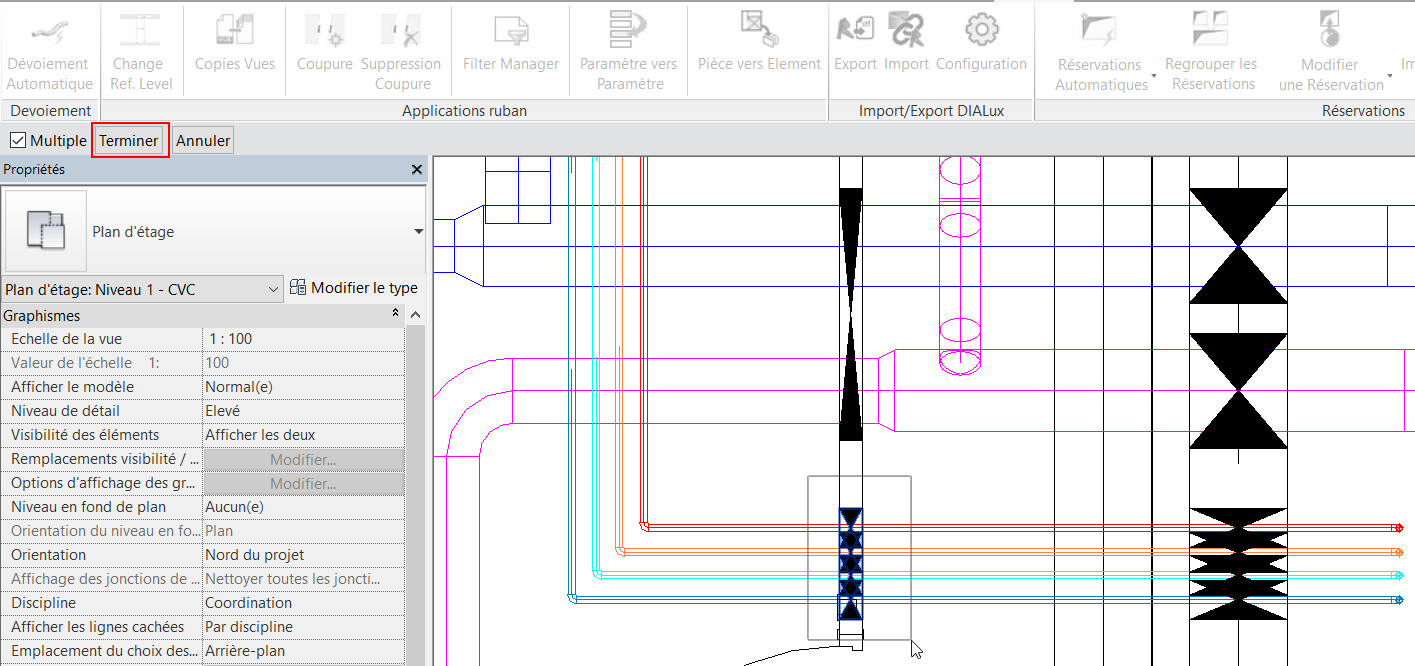Open Modifier une Réservation dropdown arrow

1389,76
